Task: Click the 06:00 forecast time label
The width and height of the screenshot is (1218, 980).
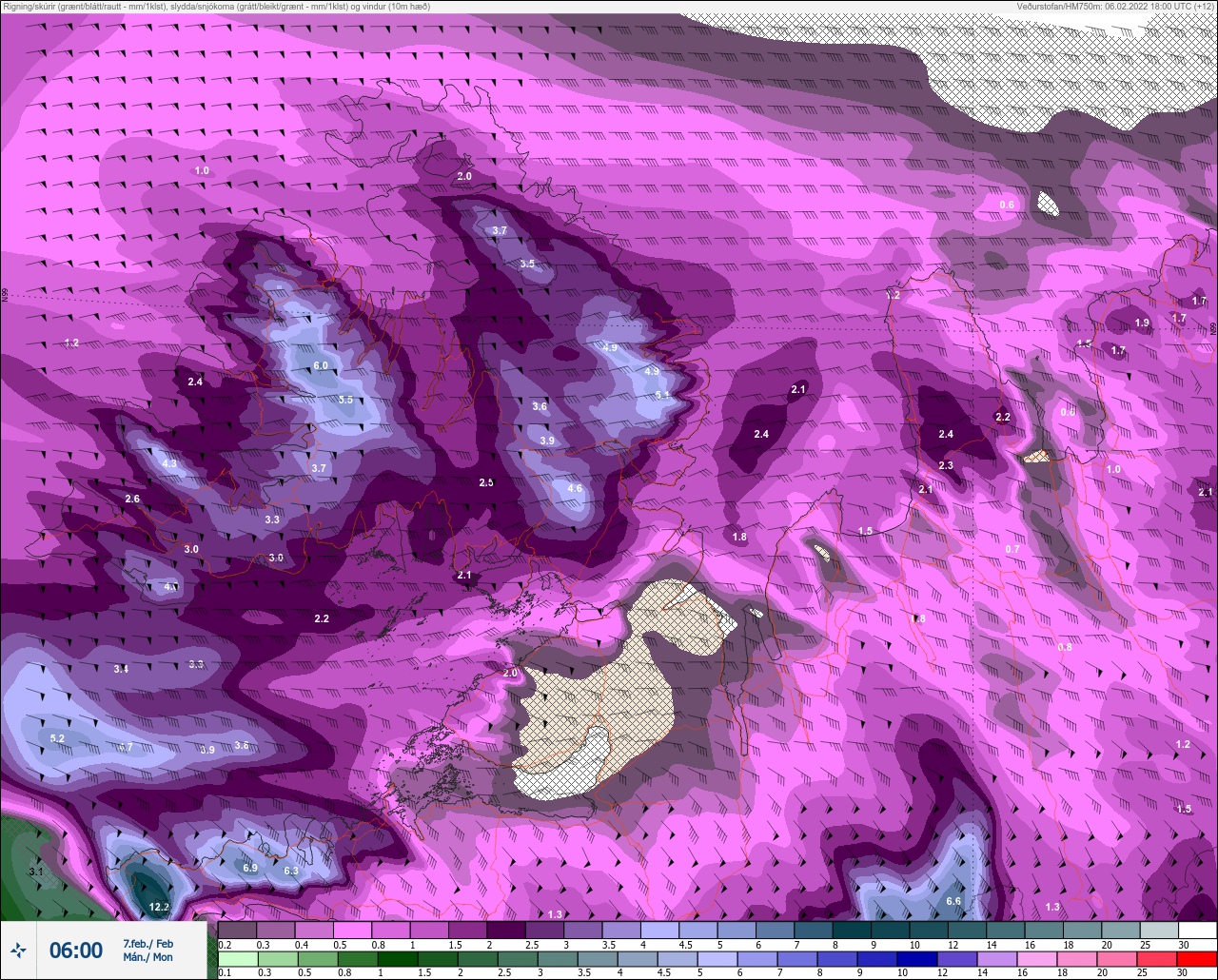Action: (x=76, y=951)
